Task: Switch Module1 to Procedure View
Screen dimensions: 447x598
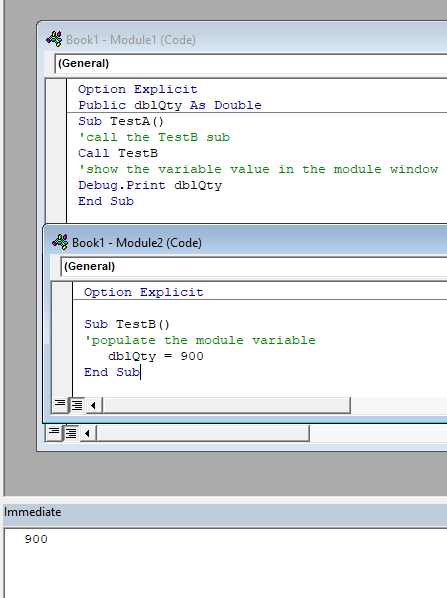Action: point(54,433)
